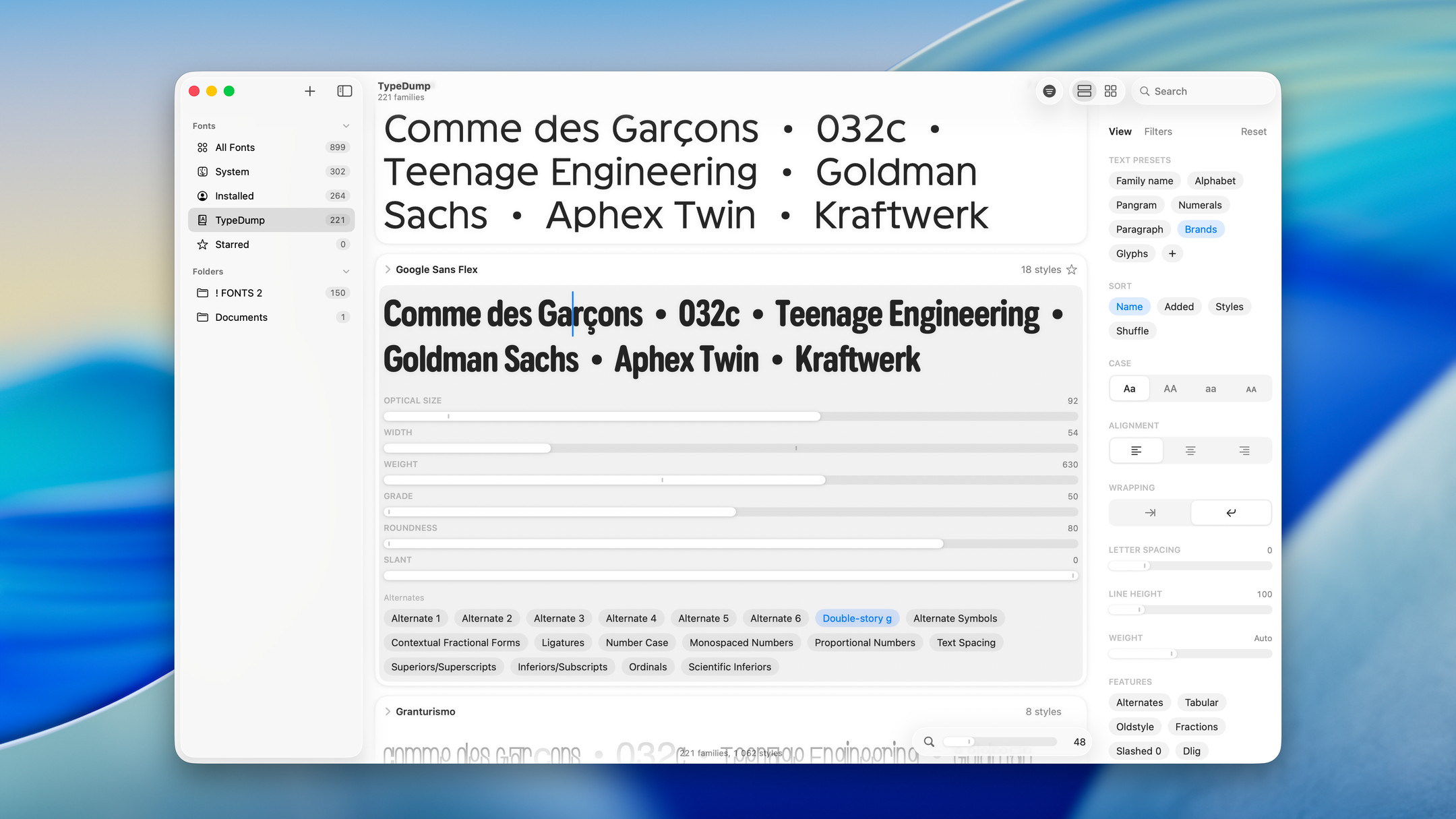This screenshot has width=1456, height=819.
Task: Toggle the Double-story g alternate
Action: [x=857, y=618]
